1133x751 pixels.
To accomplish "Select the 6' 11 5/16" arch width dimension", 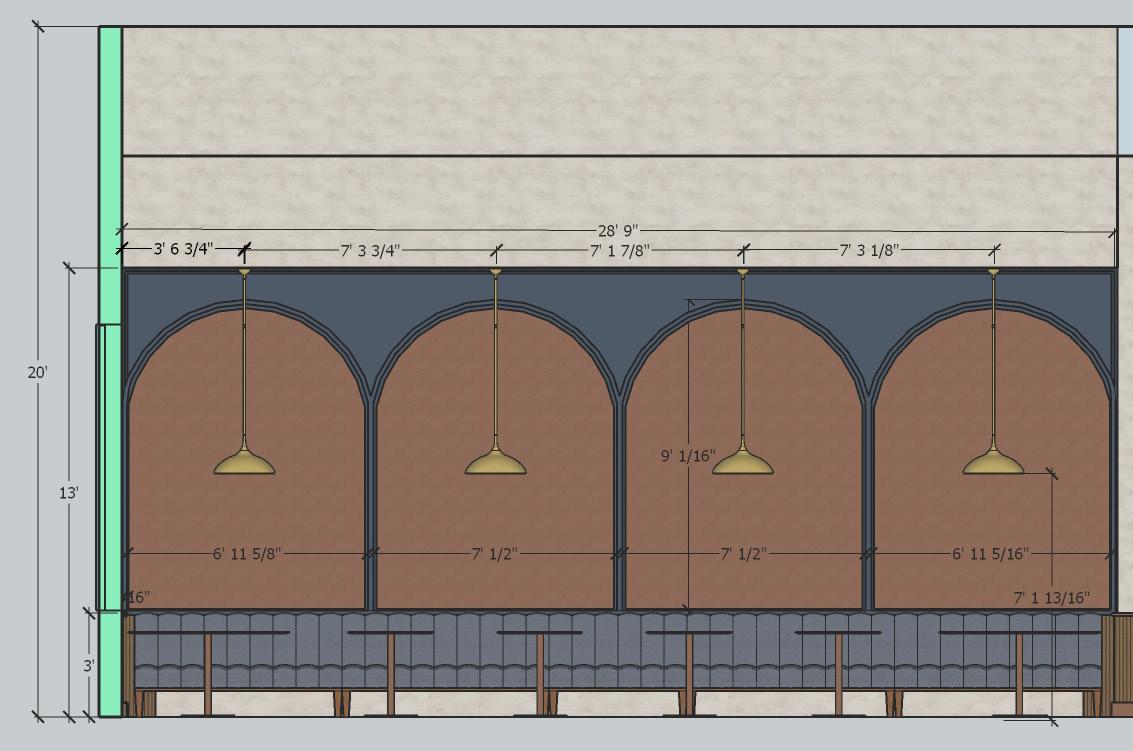I will 990,554.
